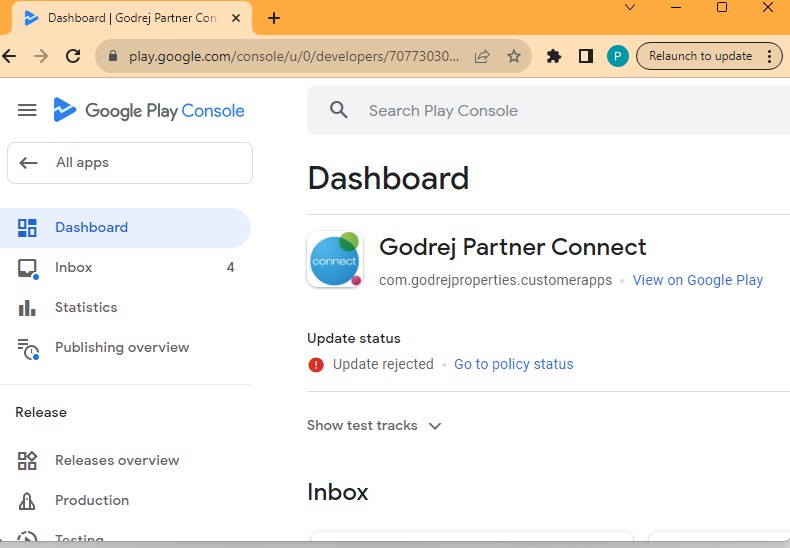Select Publishing overview in sidebar
790x548 pixels.
(x=121, y=348)
